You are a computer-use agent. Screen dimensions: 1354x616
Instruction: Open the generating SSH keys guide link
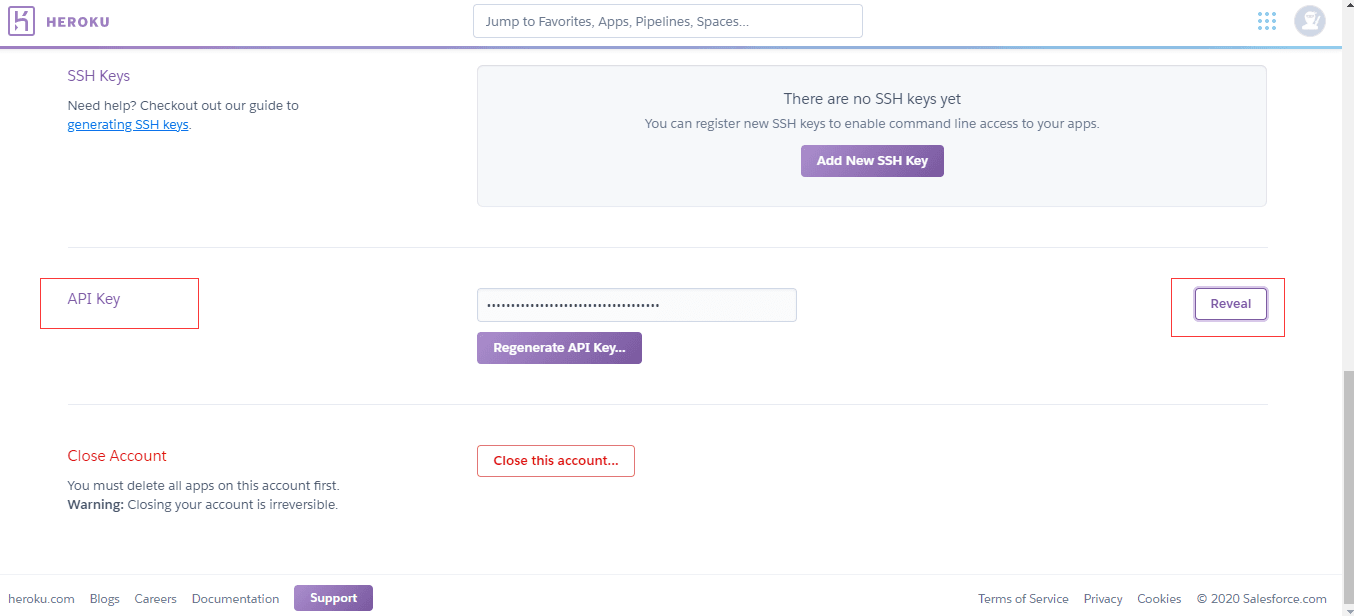[x=128, y=125]
